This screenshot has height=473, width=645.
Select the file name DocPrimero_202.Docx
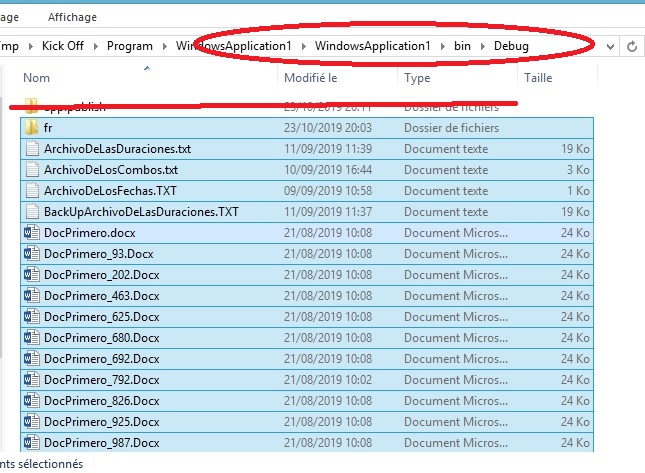tap(102, 275)
